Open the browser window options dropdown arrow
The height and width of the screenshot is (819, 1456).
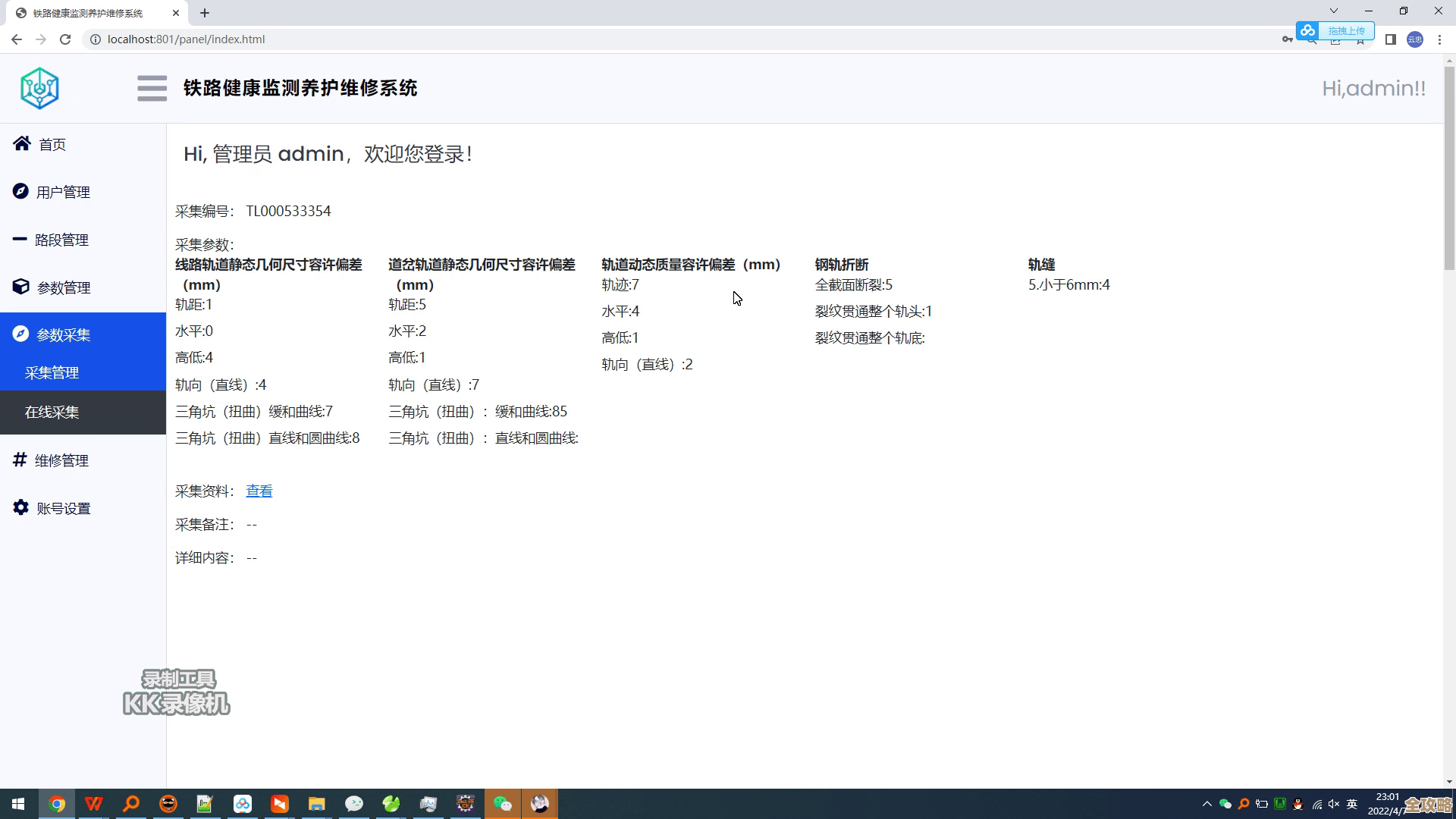pyautogui.click(x=1333, y=11)
